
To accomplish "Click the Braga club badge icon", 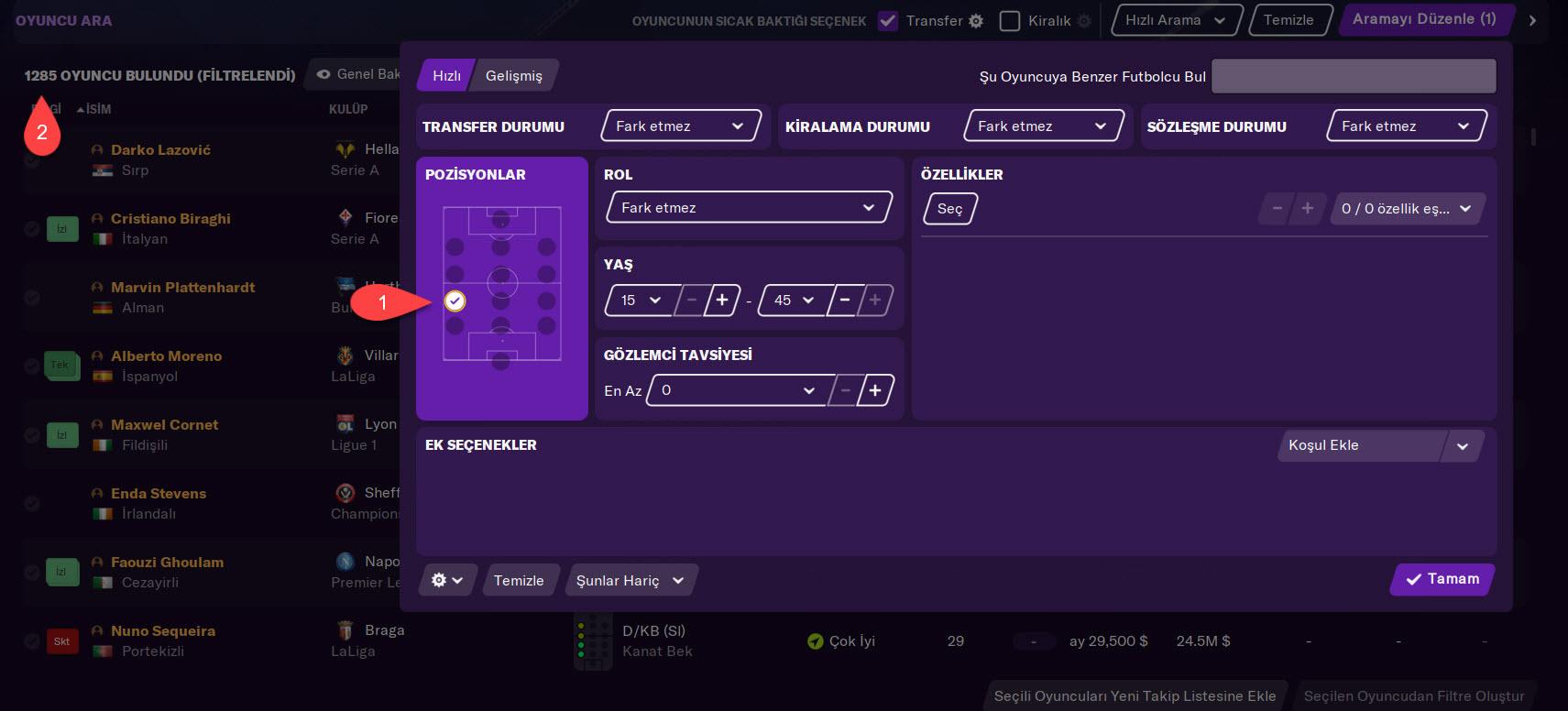I will point(345,630).
